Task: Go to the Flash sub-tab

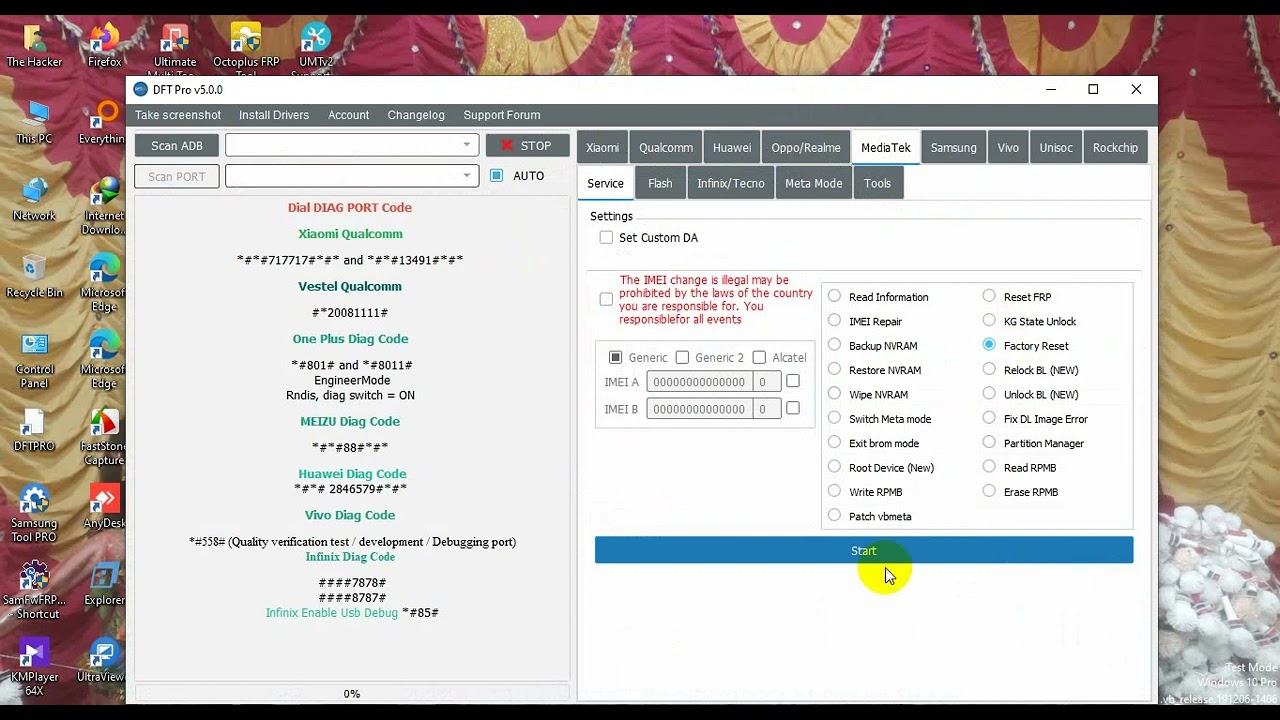Action: (x=660, y=184)
